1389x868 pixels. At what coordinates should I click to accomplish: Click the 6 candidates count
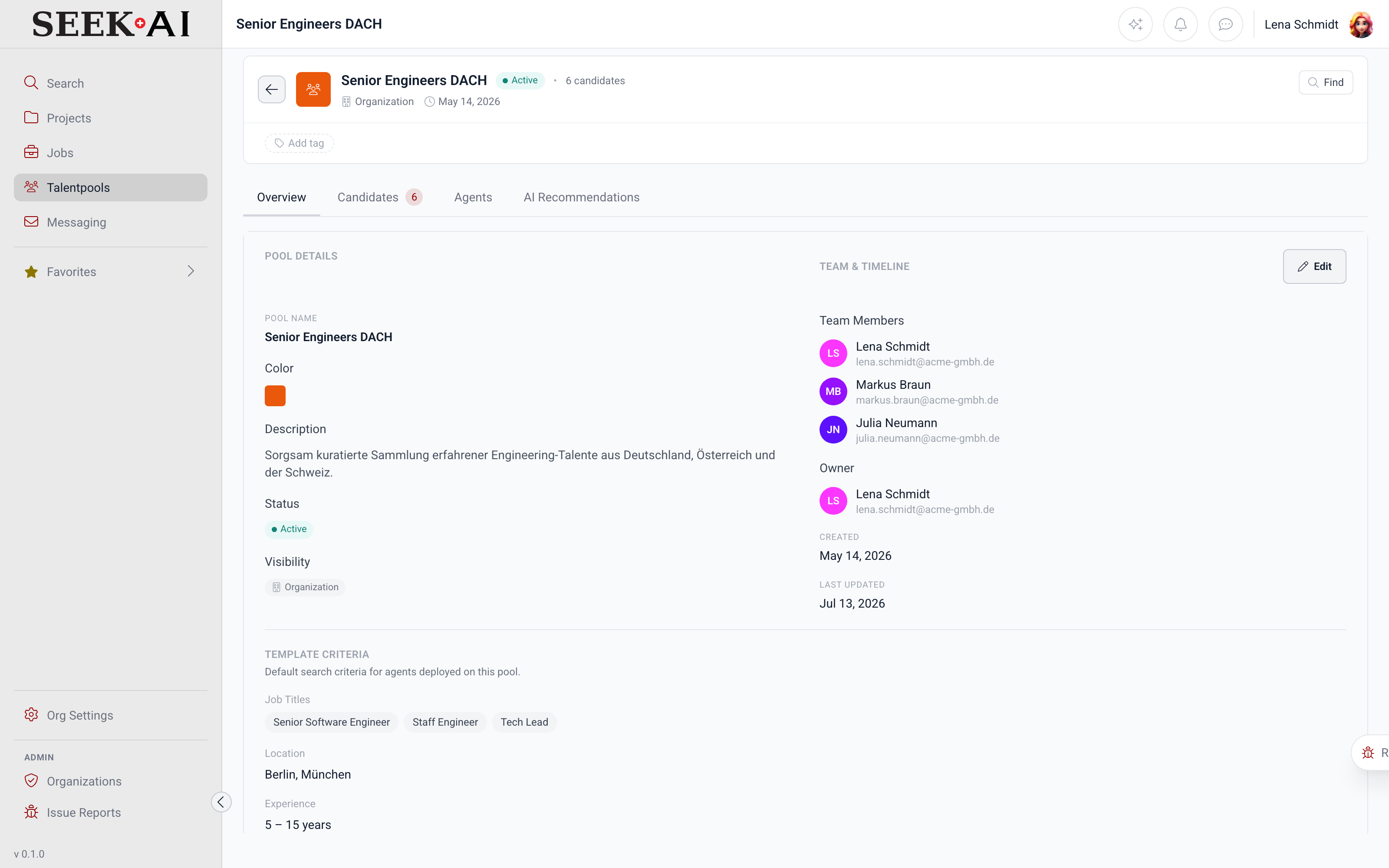pyautogui.click(x=595, y=81)
